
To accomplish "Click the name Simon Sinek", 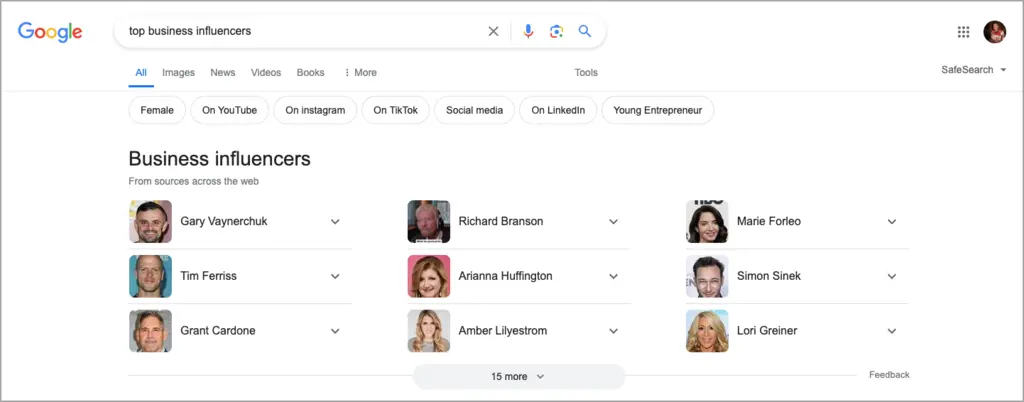I will (769, 277).
